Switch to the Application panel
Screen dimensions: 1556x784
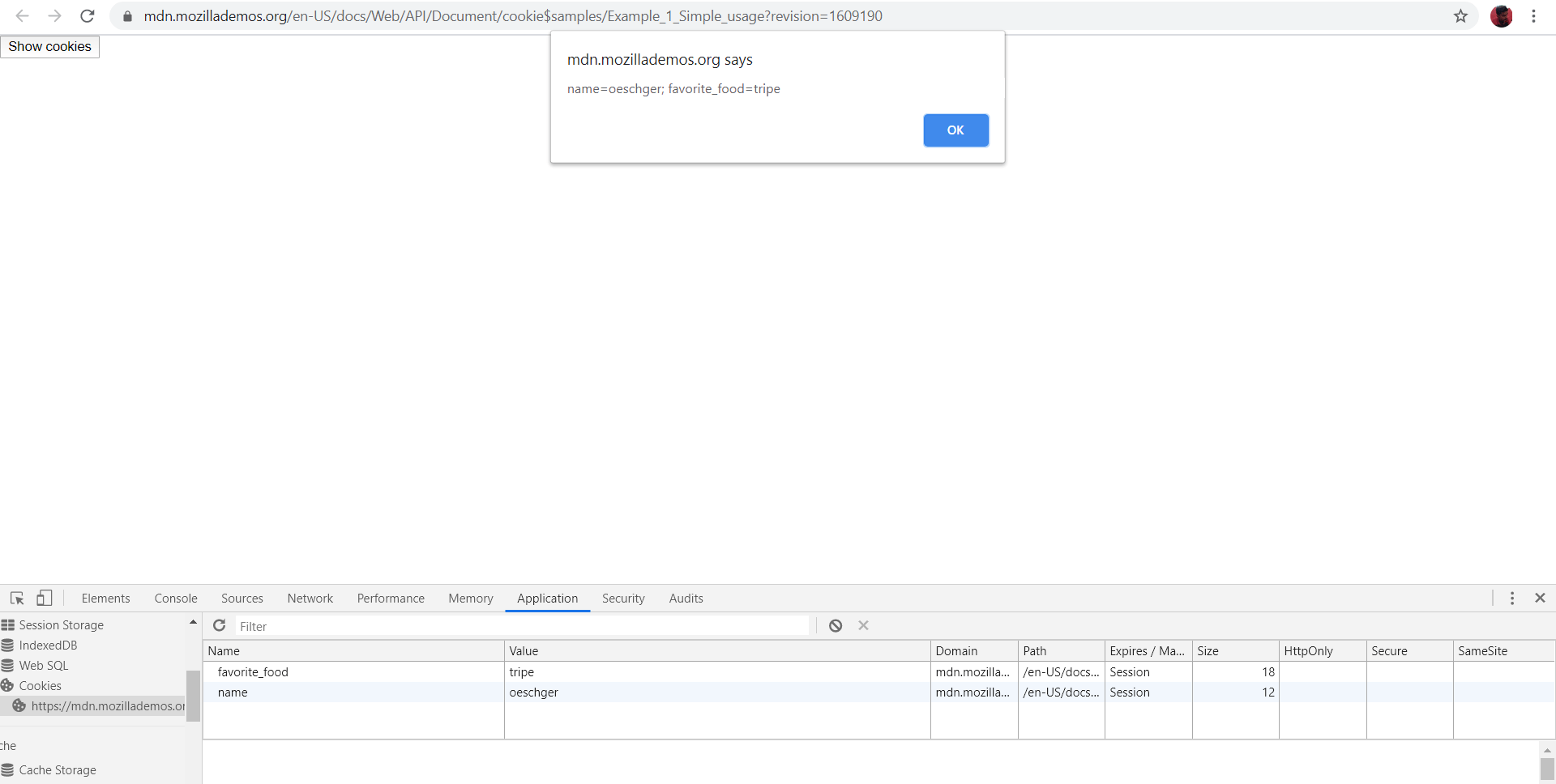point(547,598)
